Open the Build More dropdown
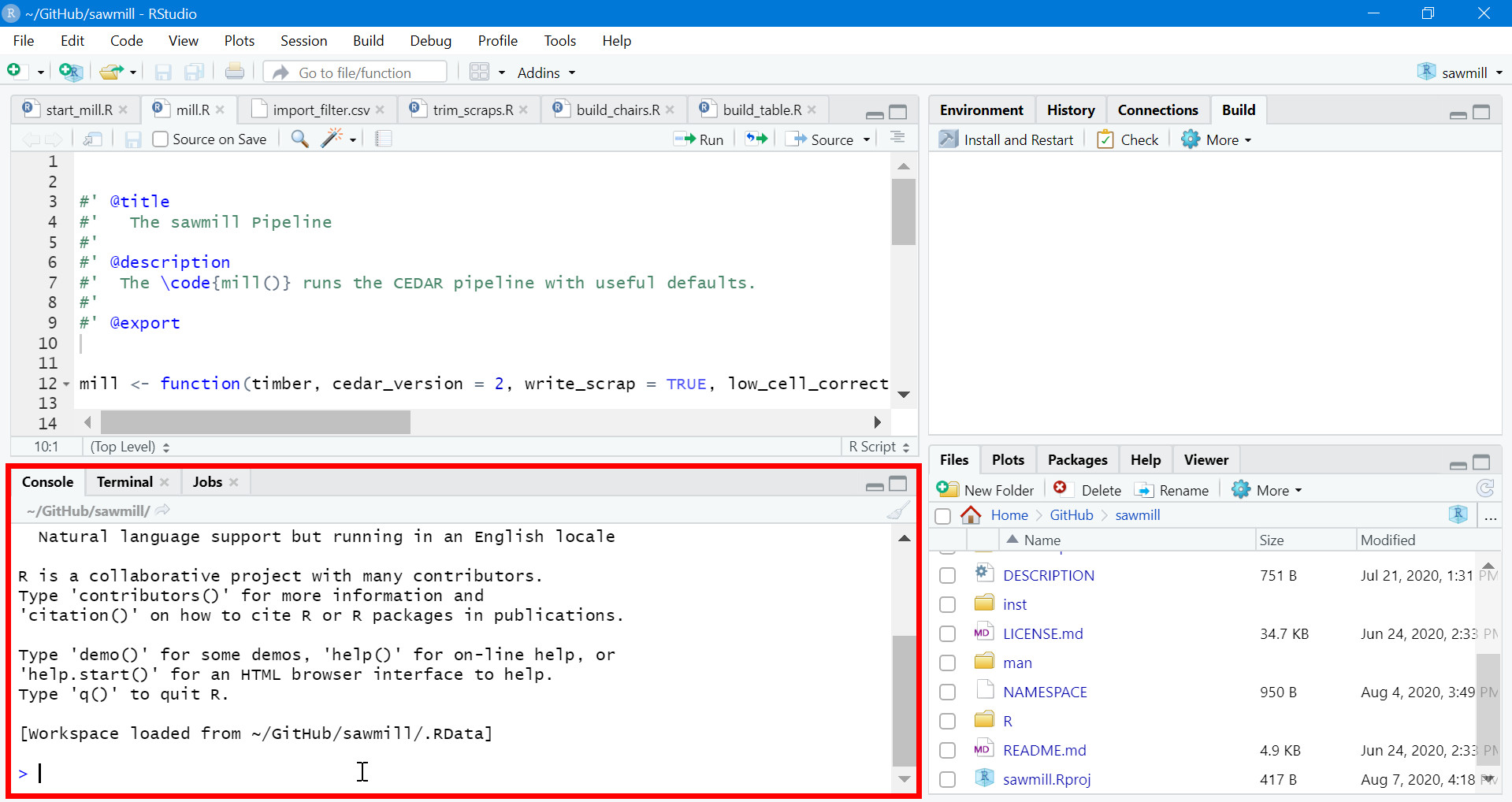Screen dimensions: 1512x802 pos(1217,139)
